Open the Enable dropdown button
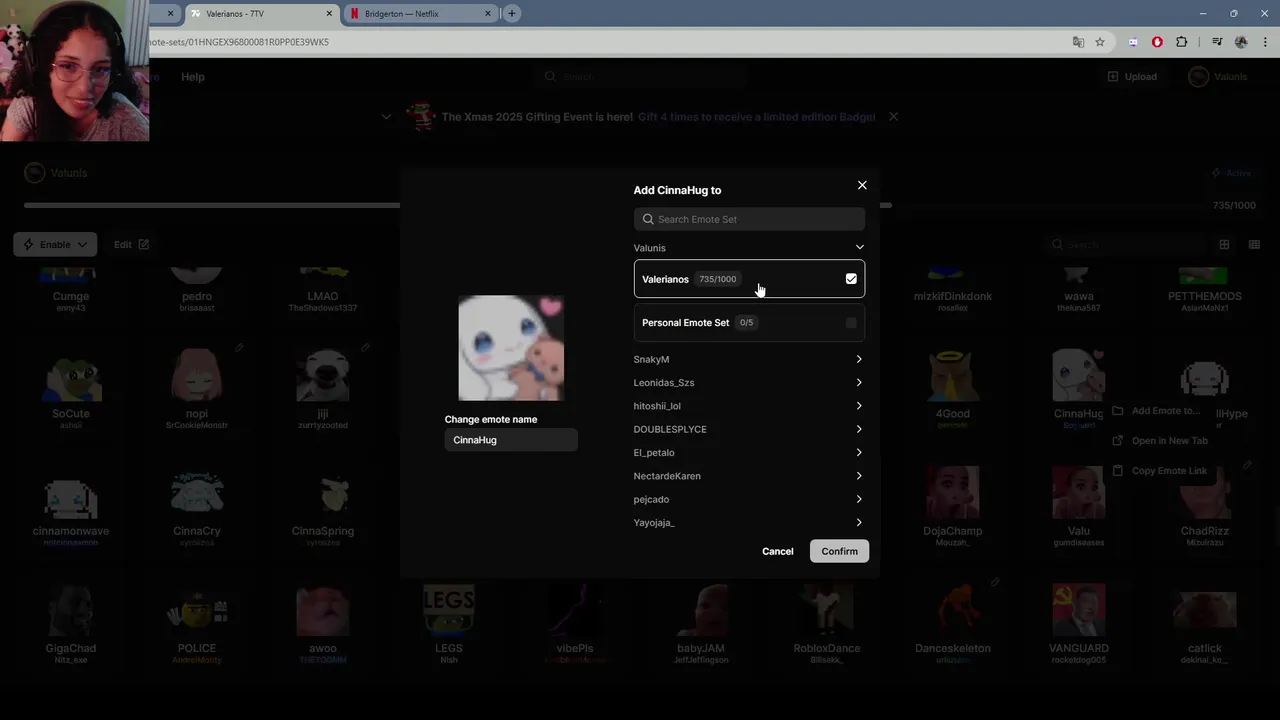Viewport: 1280px width, 720px height. [x=55, y=244]
